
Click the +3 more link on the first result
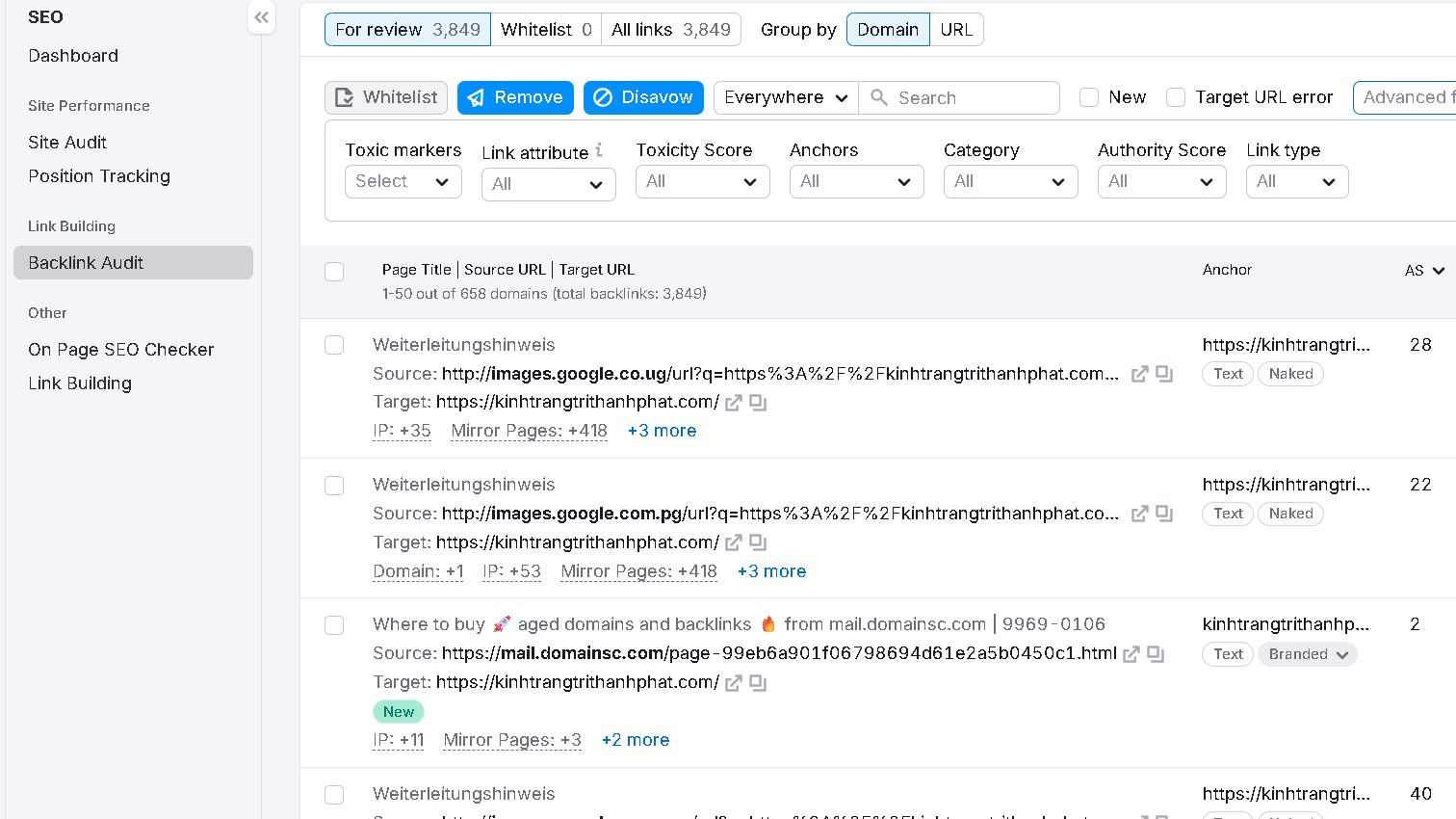click(662, 431)
